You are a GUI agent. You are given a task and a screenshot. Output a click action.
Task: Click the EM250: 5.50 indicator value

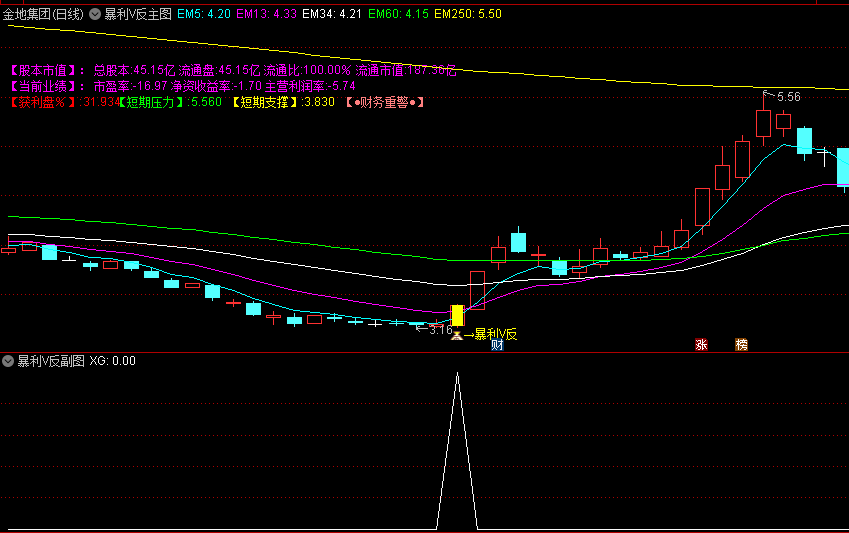(x=468, y=14)
